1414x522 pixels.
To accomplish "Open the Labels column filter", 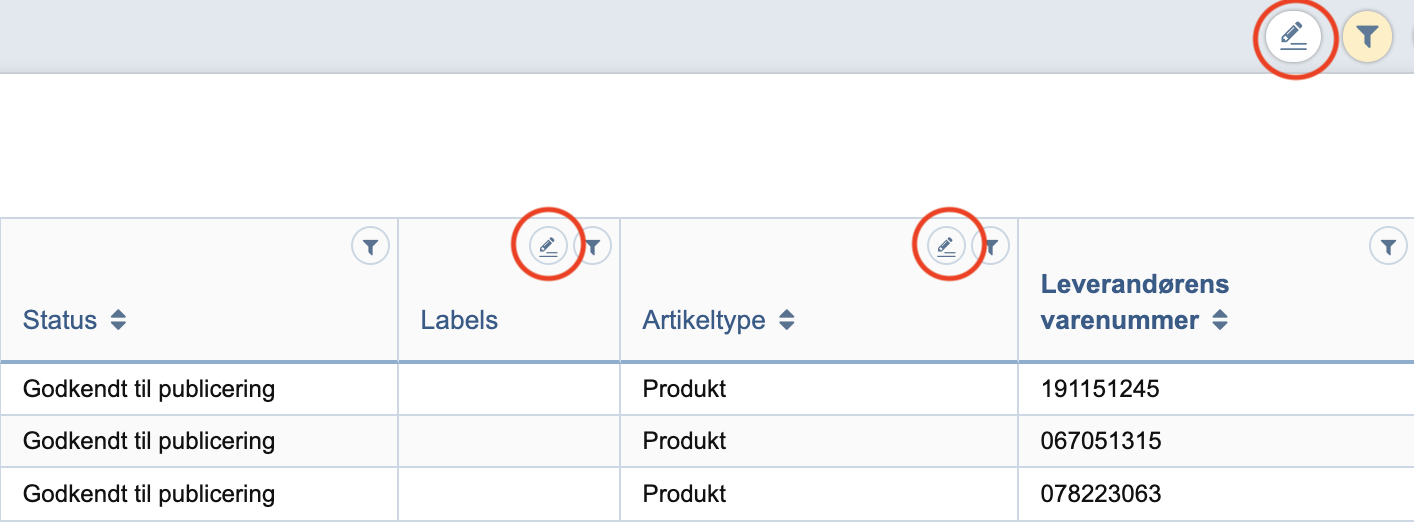I will tap(594, 245).
